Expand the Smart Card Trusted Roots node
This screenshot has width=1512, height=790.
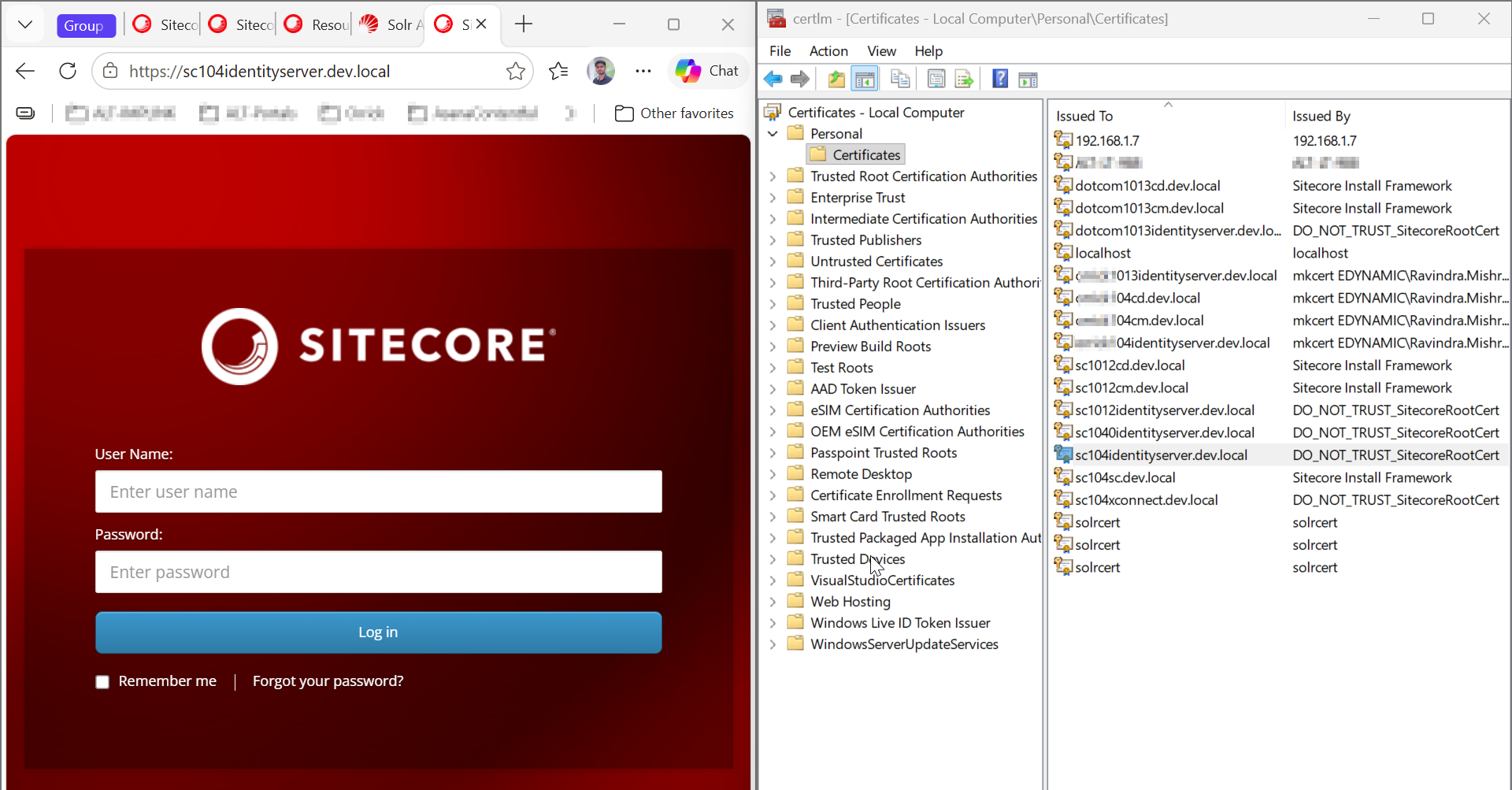[x=773, y=517]
